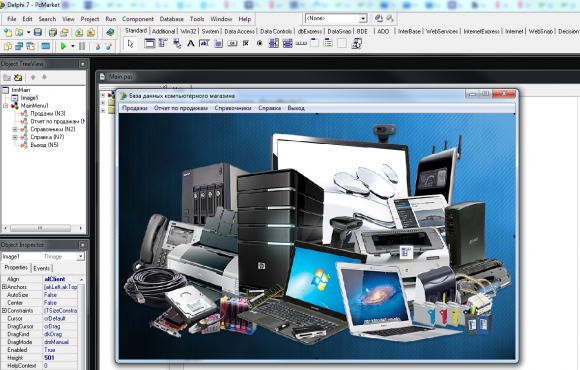Click the Edit component in the palette
Image resolution: width=580 pixels, height=370 pixels.
pos(204,43)
